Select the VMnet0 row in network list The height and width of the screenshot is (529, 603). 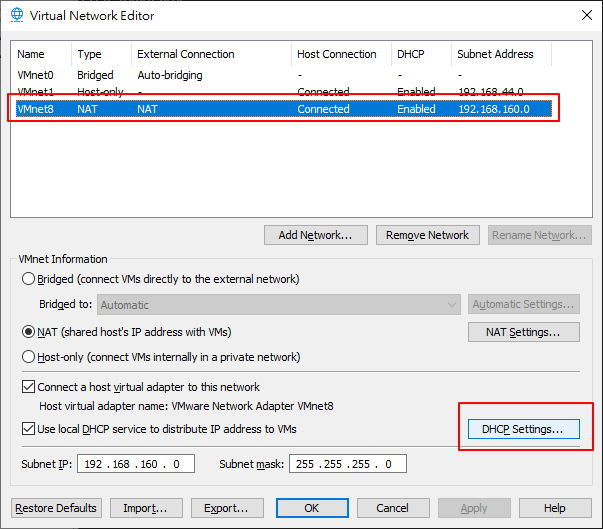tap(284, 75)
